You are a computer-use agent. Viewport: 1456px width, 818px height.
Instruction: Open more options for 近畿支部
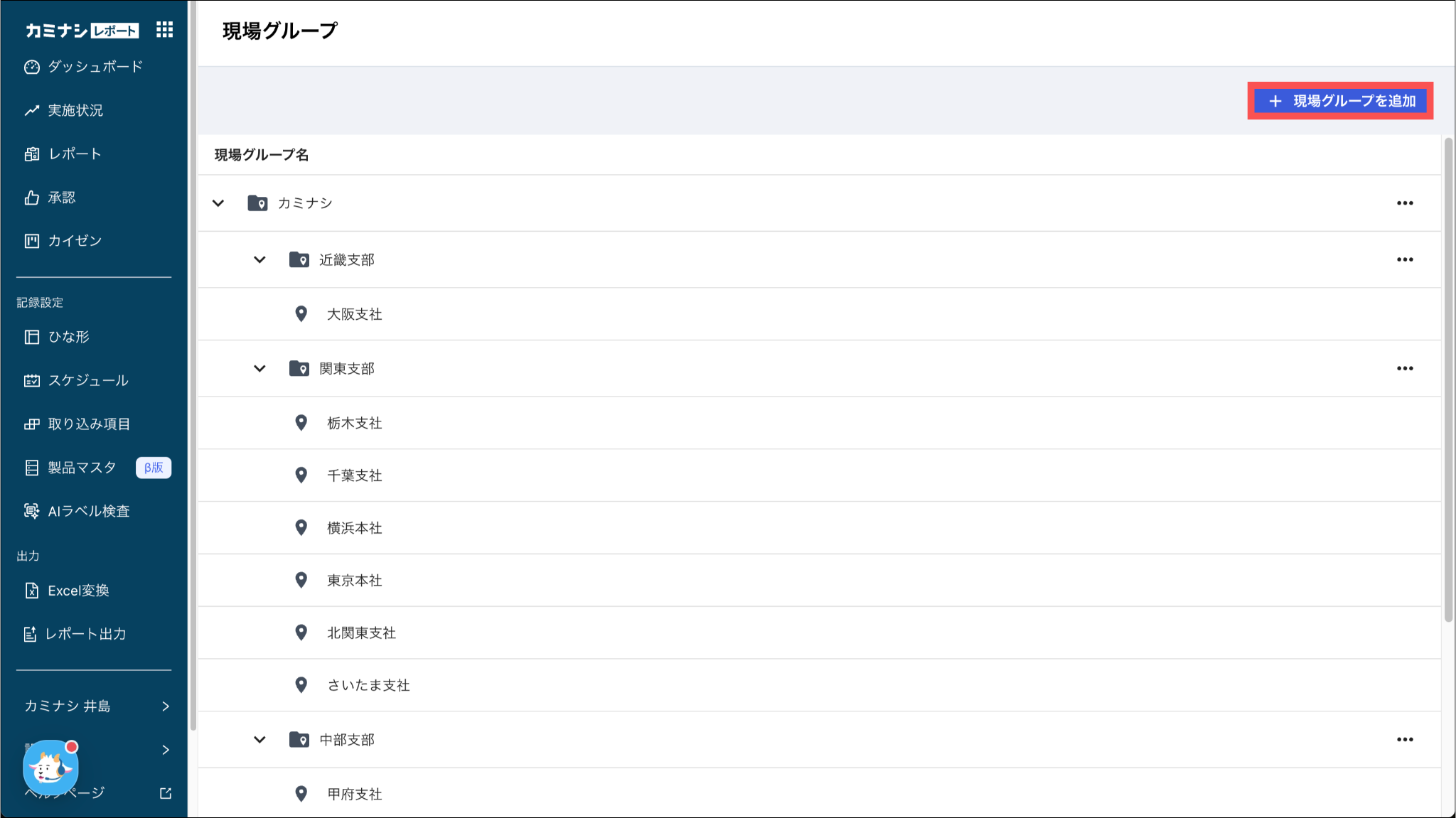pyautogui.click(x=1404, y=259)
